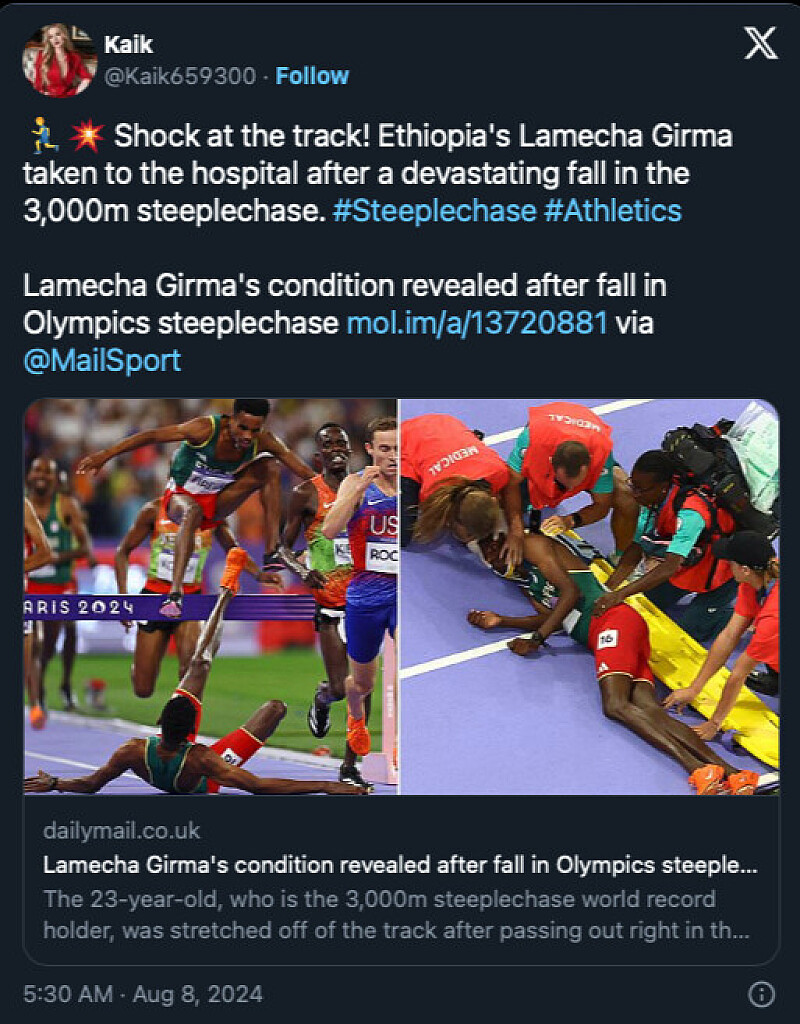
Task: Open the #Steeplechase hashtag
Action: pos(434,211)
